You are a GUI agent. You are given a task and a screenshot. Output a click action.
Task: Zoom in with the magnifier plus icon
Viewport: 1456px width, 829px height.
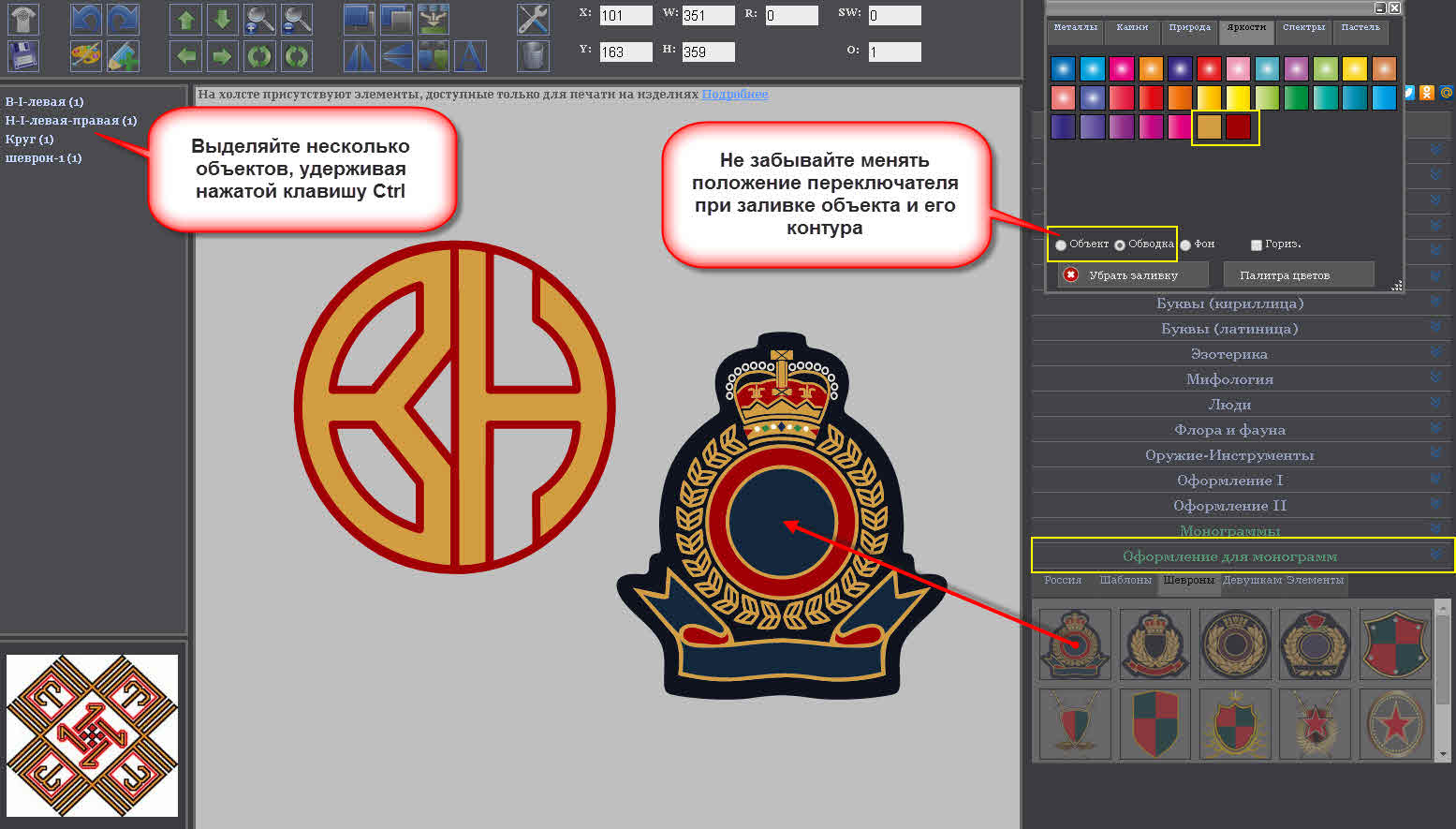pos(260,19)
